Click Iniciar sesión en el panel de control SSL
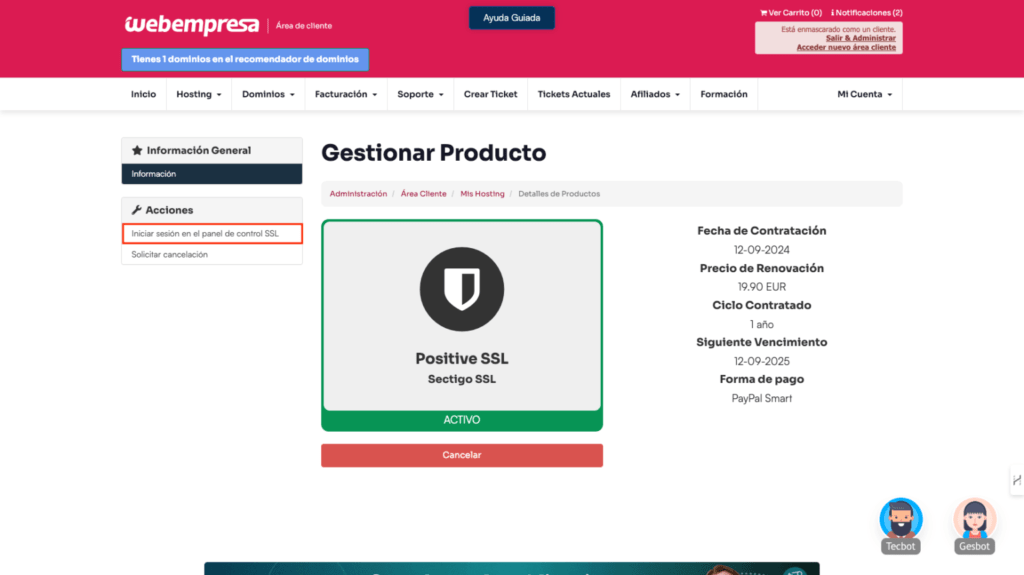 pos(212,233)
